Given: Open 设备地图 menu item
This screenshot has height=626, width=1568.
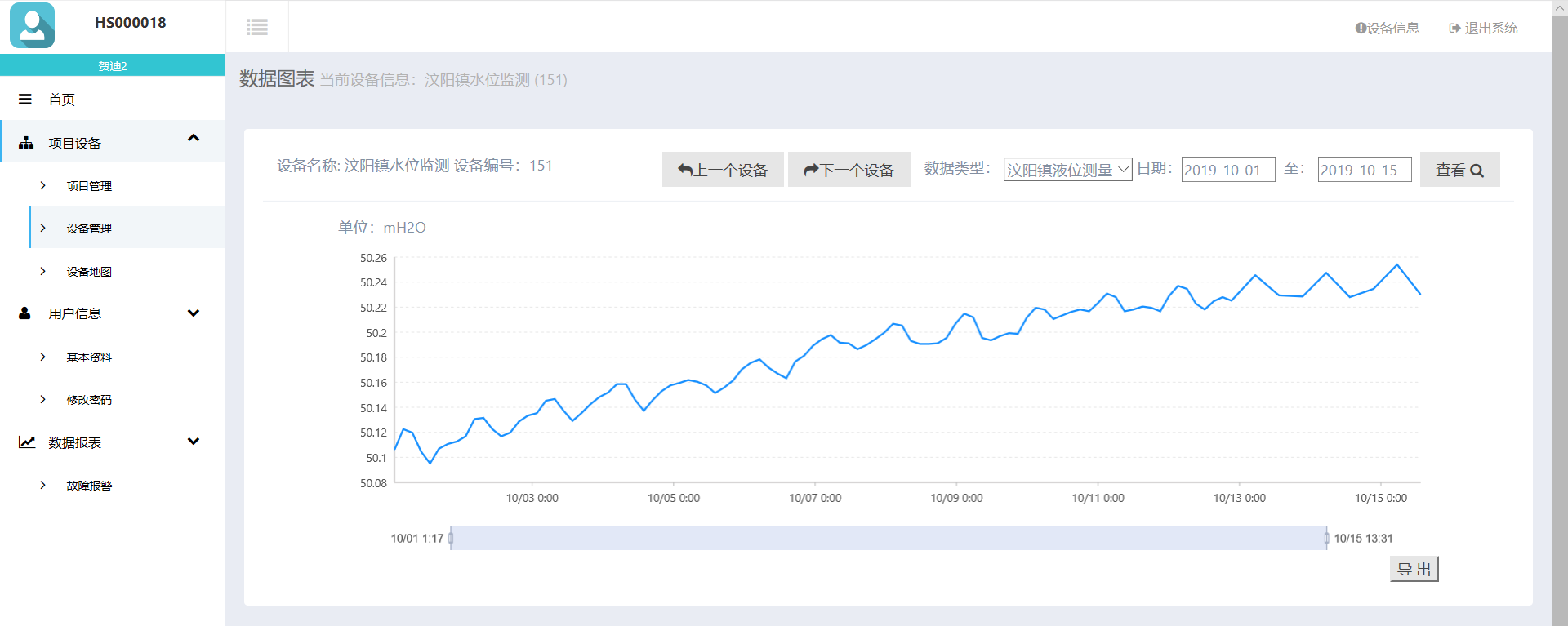Looking at the screenshot, I should 89,272.
